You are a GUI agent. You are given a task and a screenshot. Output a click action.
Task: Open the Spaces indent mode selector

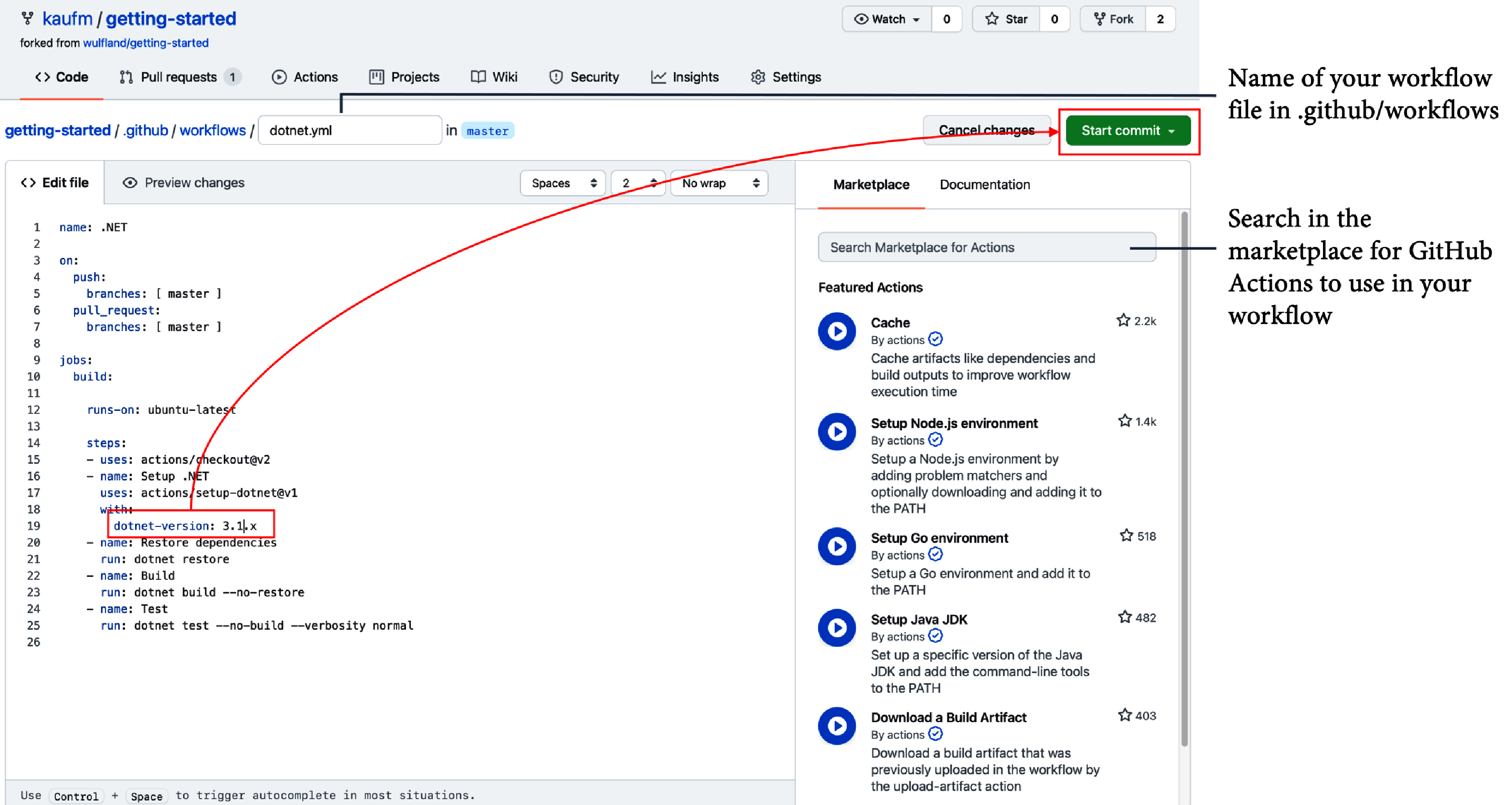562,183
